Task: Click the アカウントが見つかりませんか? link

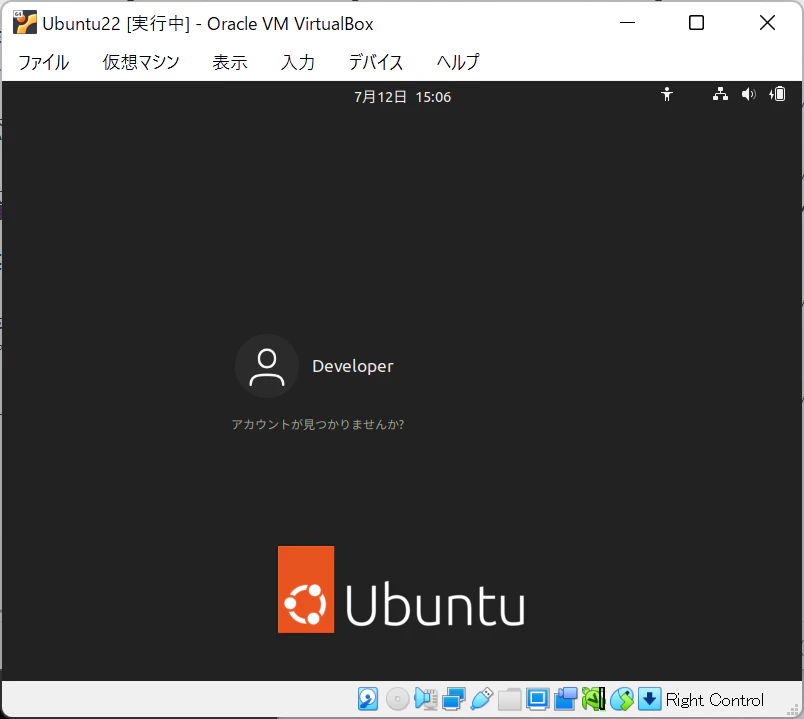Action: tap(318, 425)
